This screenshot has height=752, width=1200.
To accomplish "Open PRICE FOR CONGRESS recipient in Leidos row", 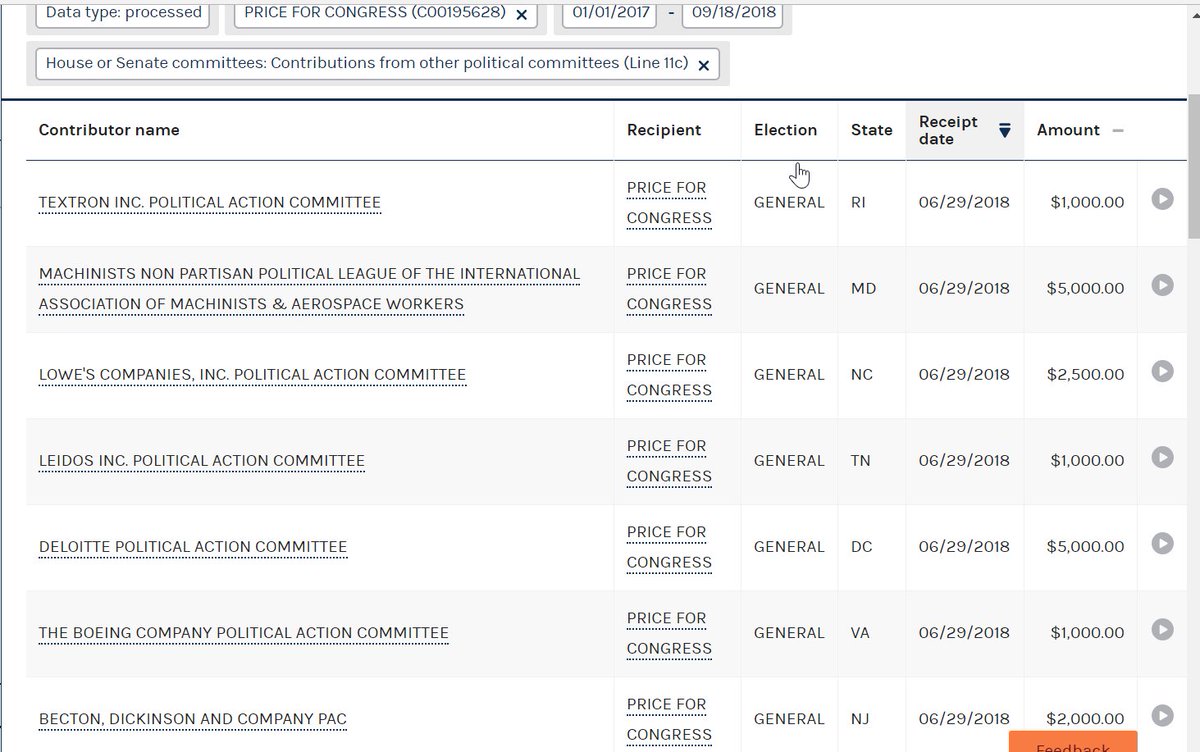I will pos(669,461).
